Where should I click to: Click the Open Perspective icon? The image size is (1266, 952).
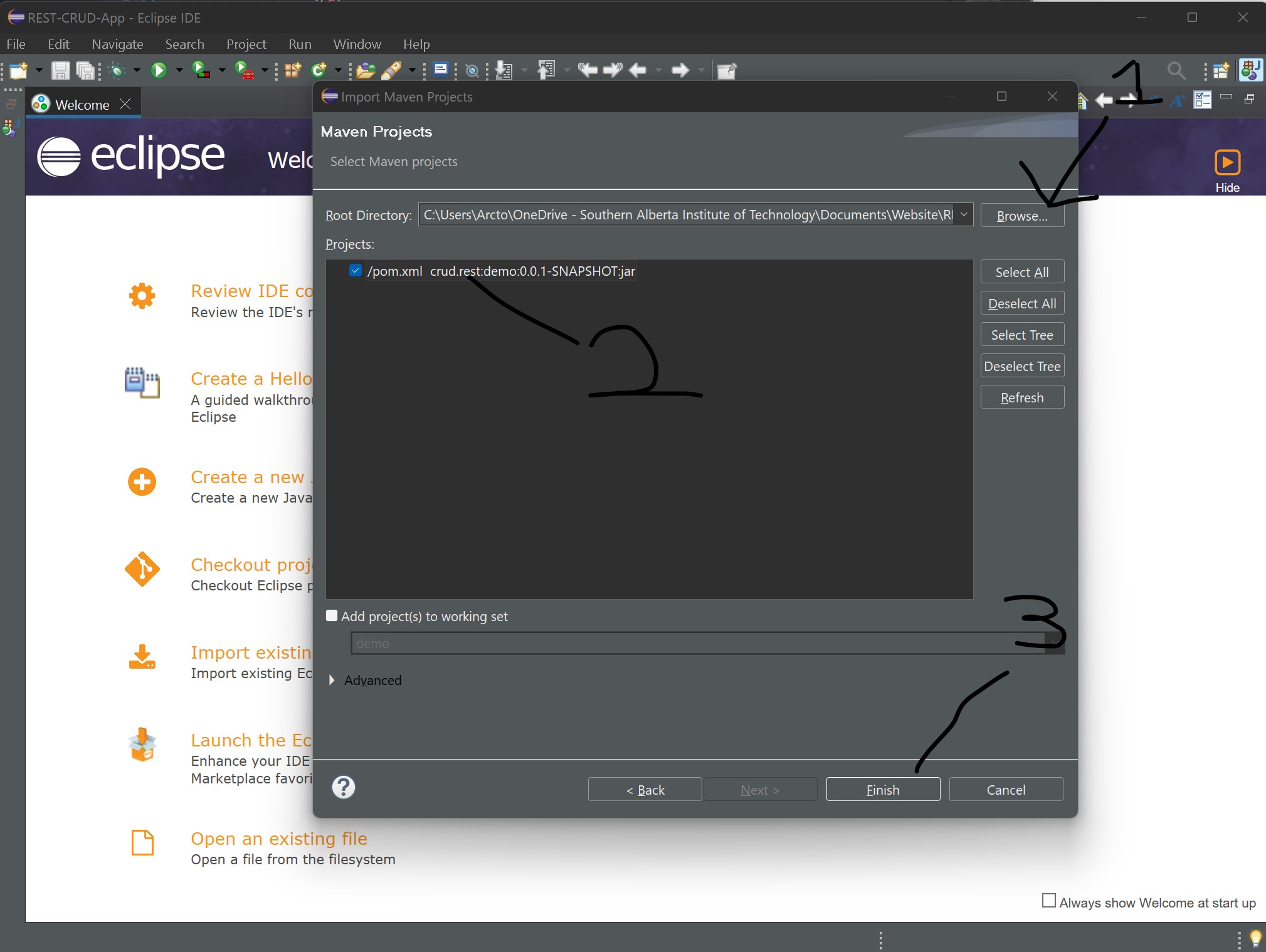point(1221,71)
